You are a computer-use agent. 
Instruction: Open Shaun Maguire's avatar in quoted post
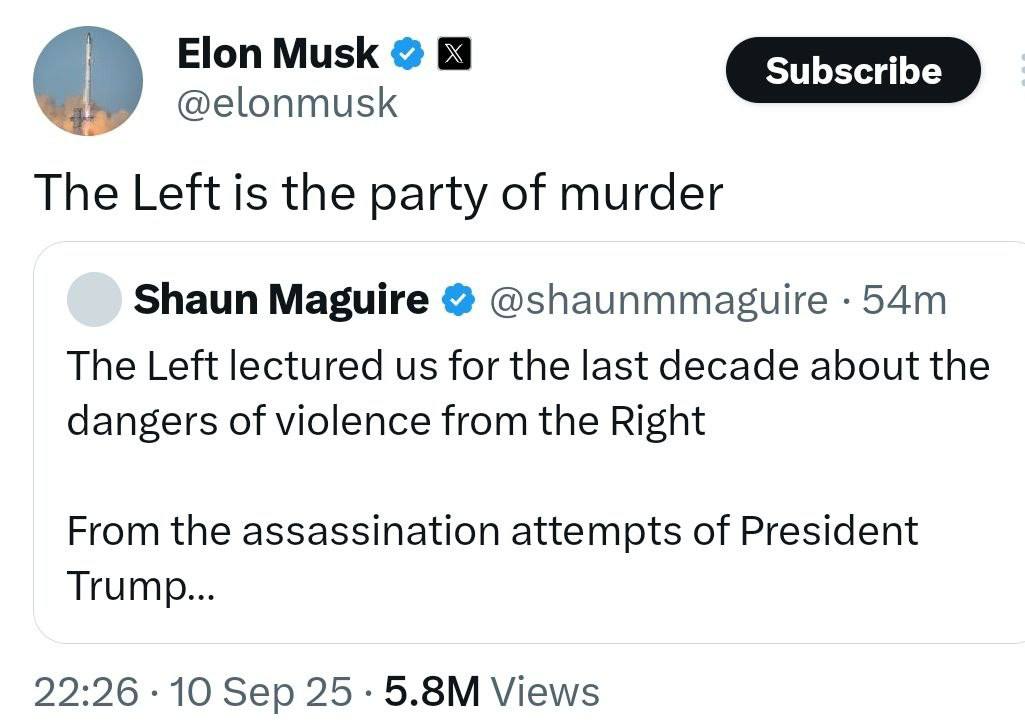94,299
